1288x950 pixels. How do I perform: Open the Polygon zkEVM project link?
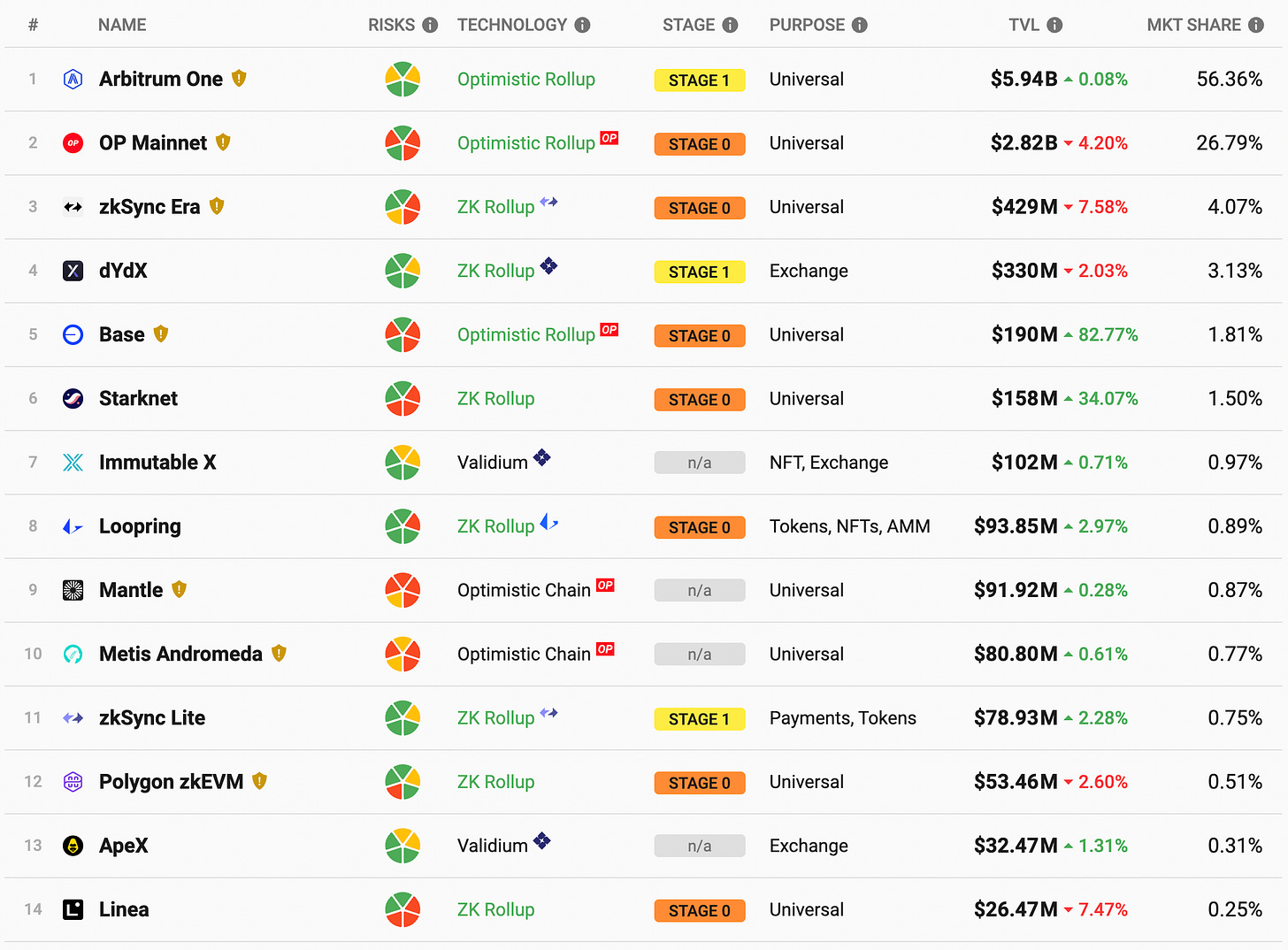point(172,782)
